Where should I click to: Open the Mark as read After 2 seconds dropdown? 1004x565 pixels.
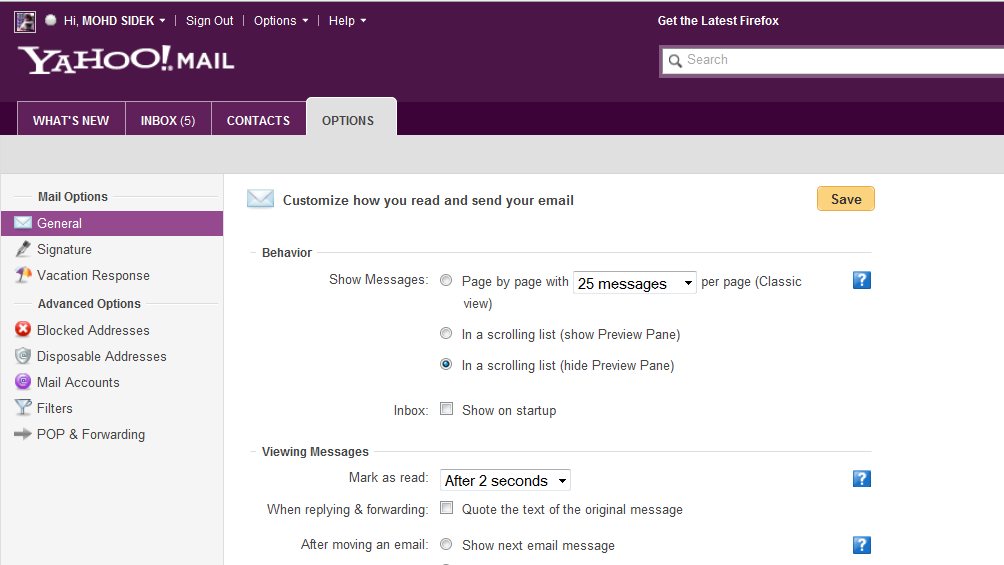click(x=505, y=480)
